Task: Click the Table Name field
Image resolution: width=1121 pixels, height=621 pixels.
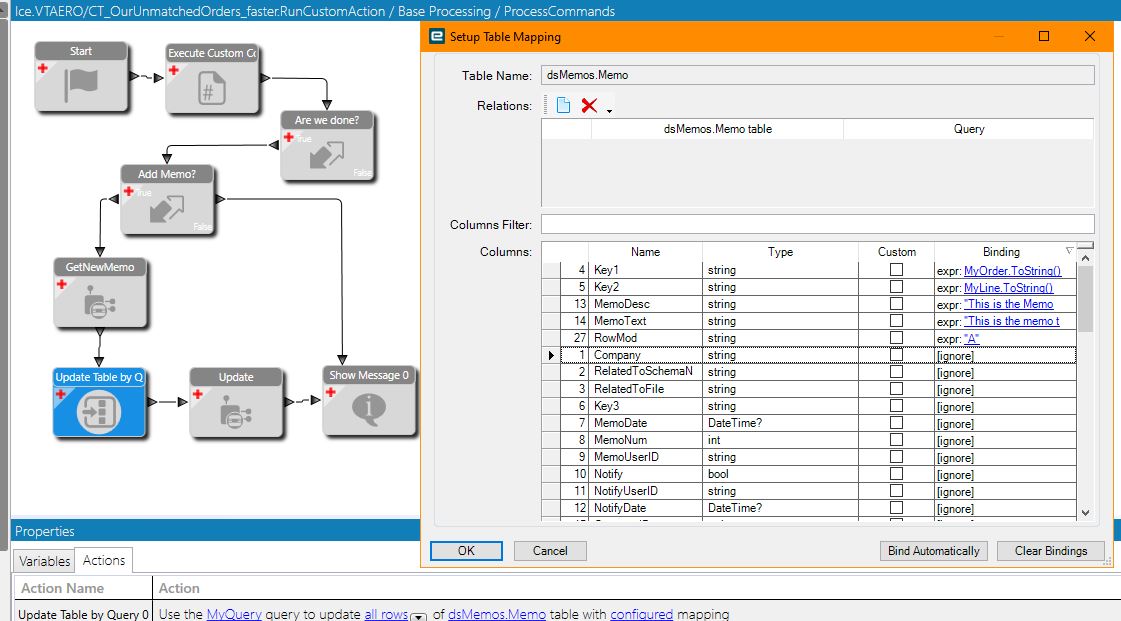Action: pyautogui.click(x=817, y=75)
